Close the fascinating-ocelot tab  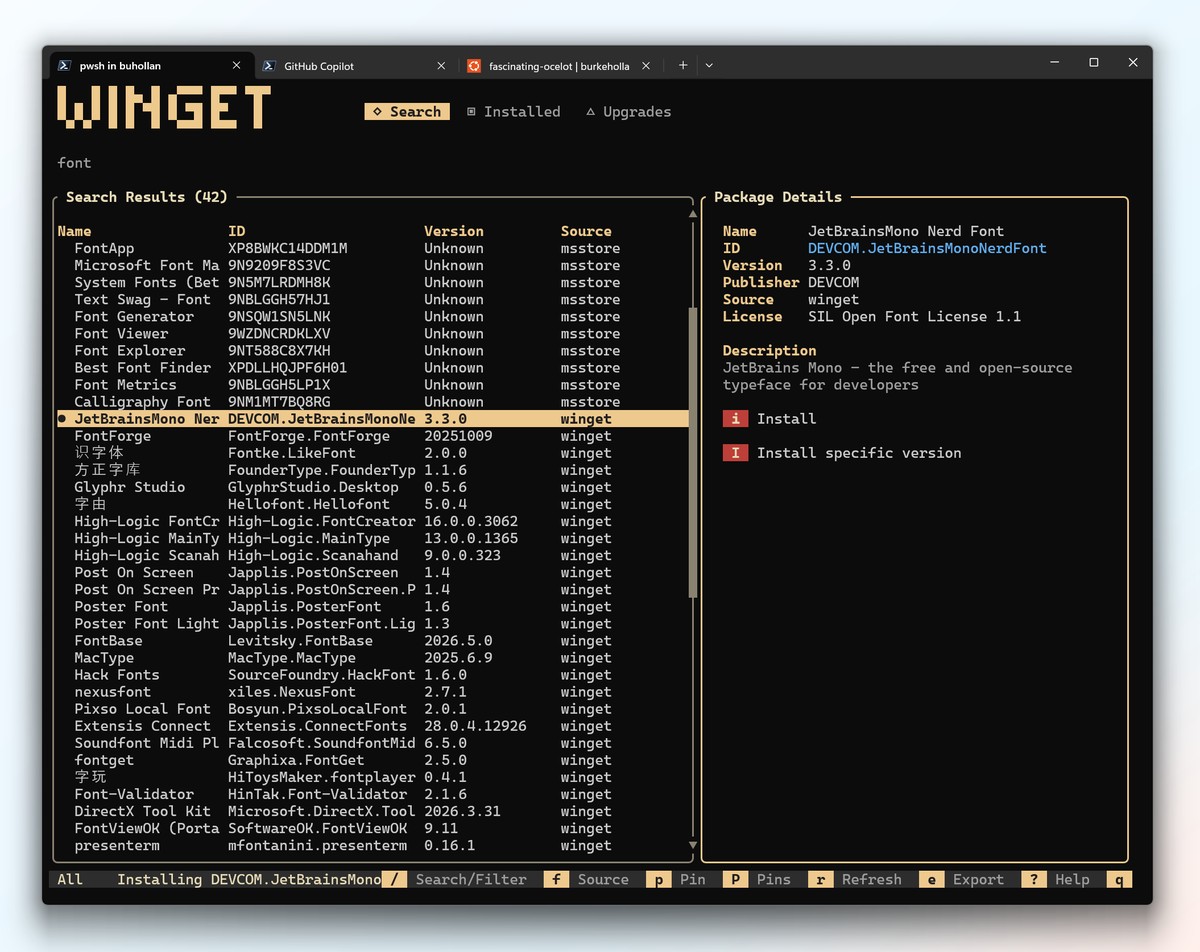646,66
